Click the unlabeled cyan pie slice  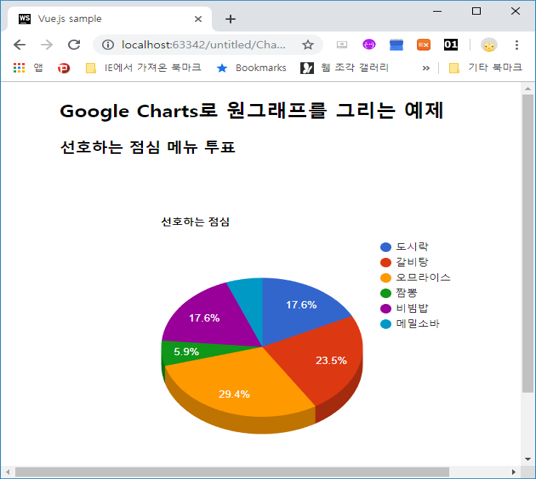tap(250, 301)
